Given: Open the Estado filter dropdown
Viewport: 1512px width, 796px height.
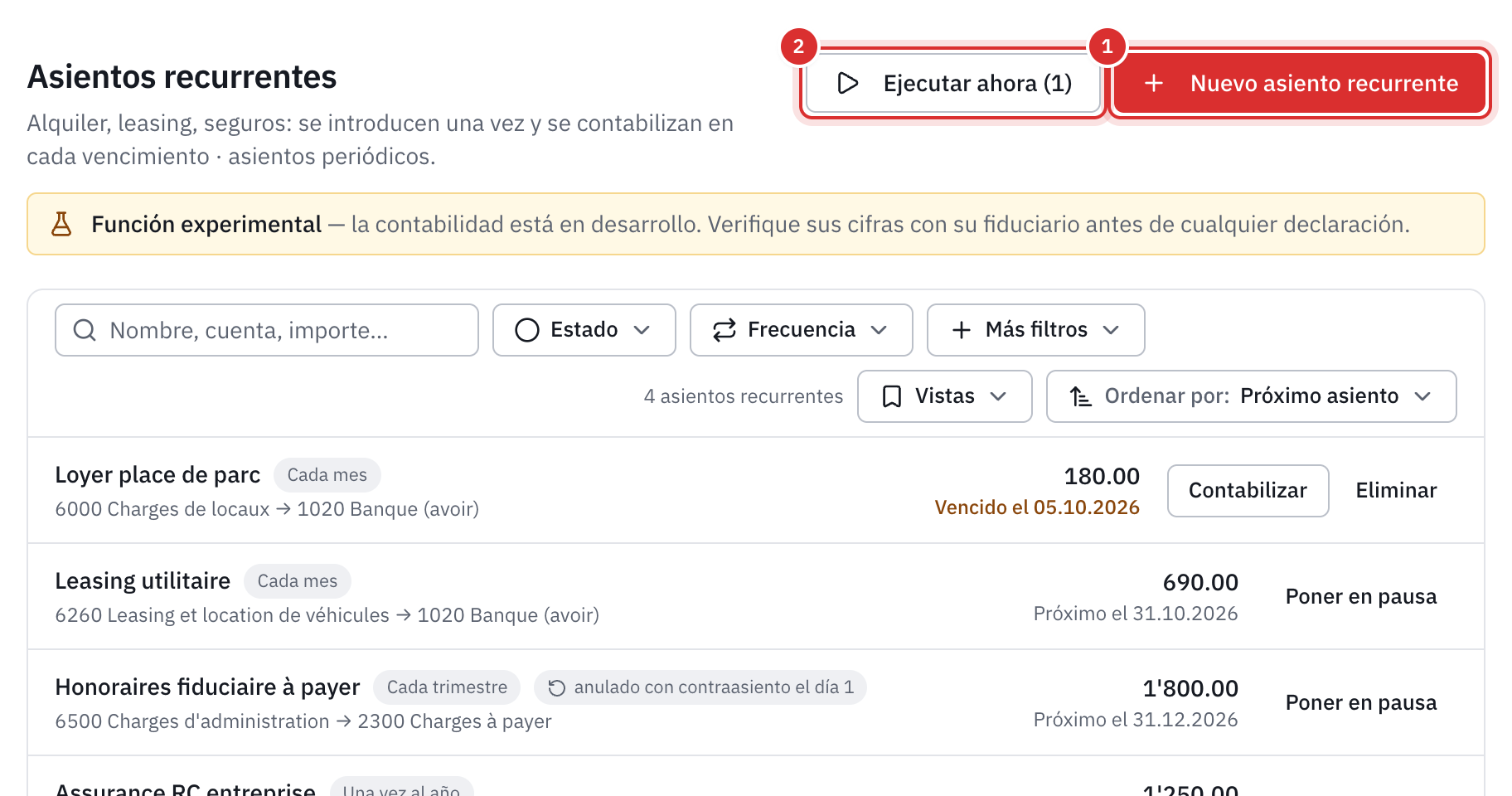Looking at the screenshot, I should click(584, 330).
